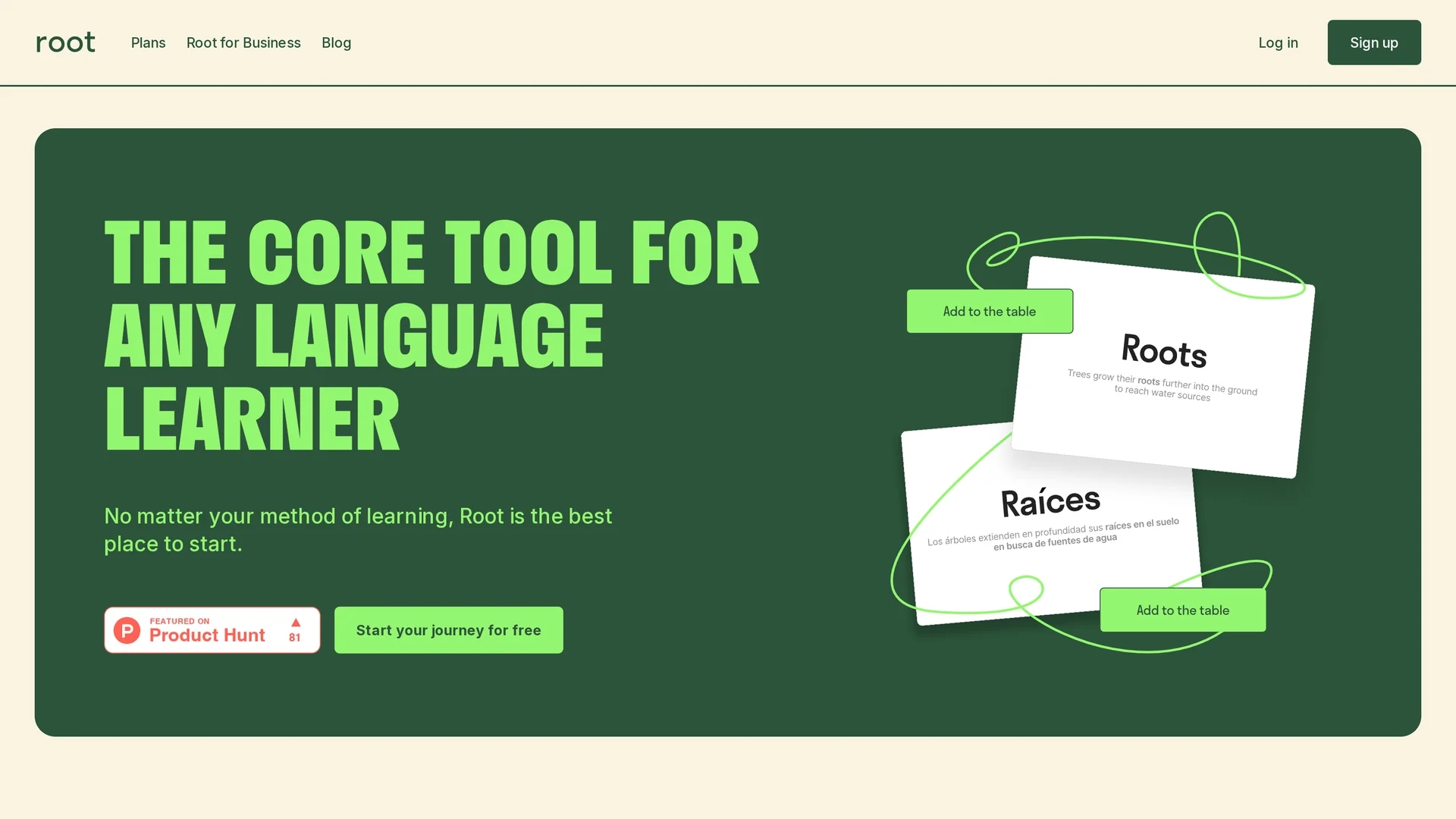Click the sentence 'Trees grow their roots further'

click(x=1162, y=385)
